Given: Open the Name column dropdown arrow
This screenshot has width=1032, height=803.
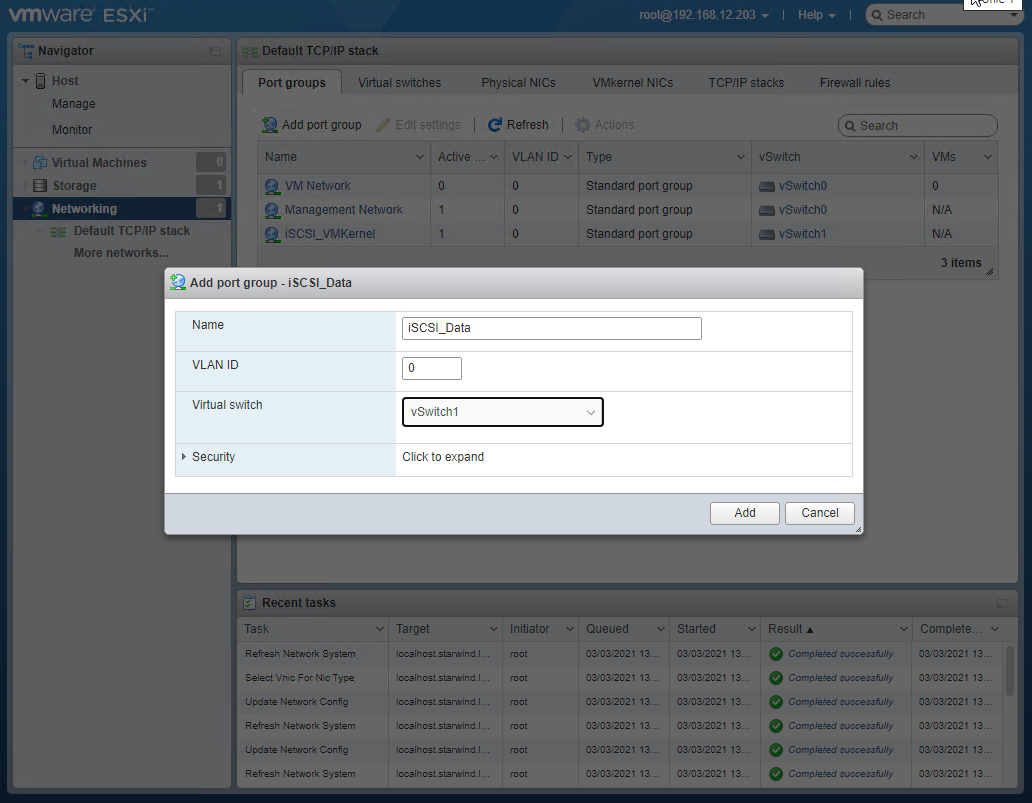Looking at the screenshot, I should [419, 157].
